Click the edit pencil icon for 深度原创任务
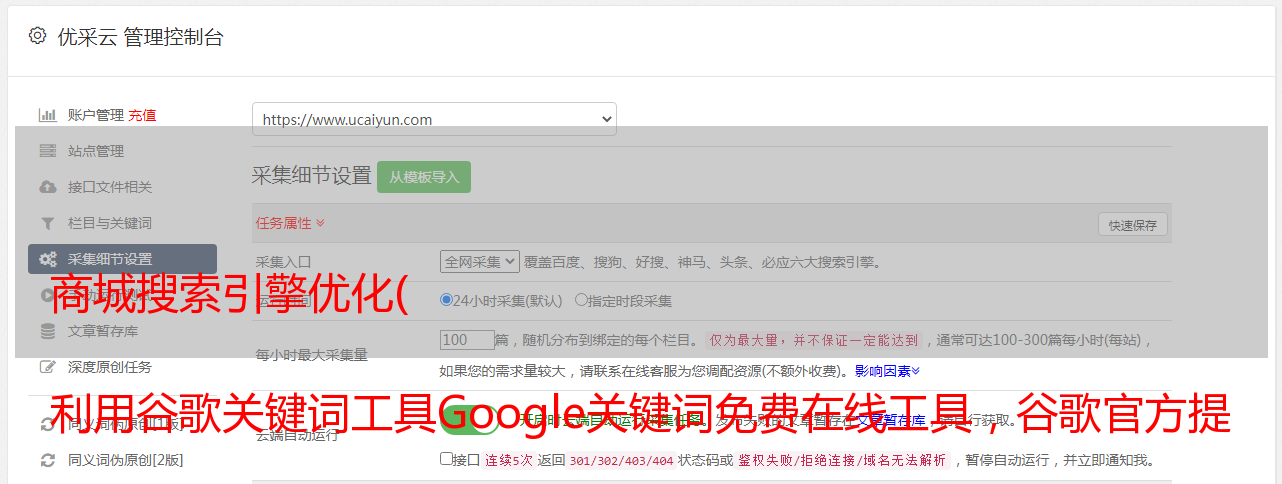The height and width of the screenshot is (484, 1282). tap(47, 367)
